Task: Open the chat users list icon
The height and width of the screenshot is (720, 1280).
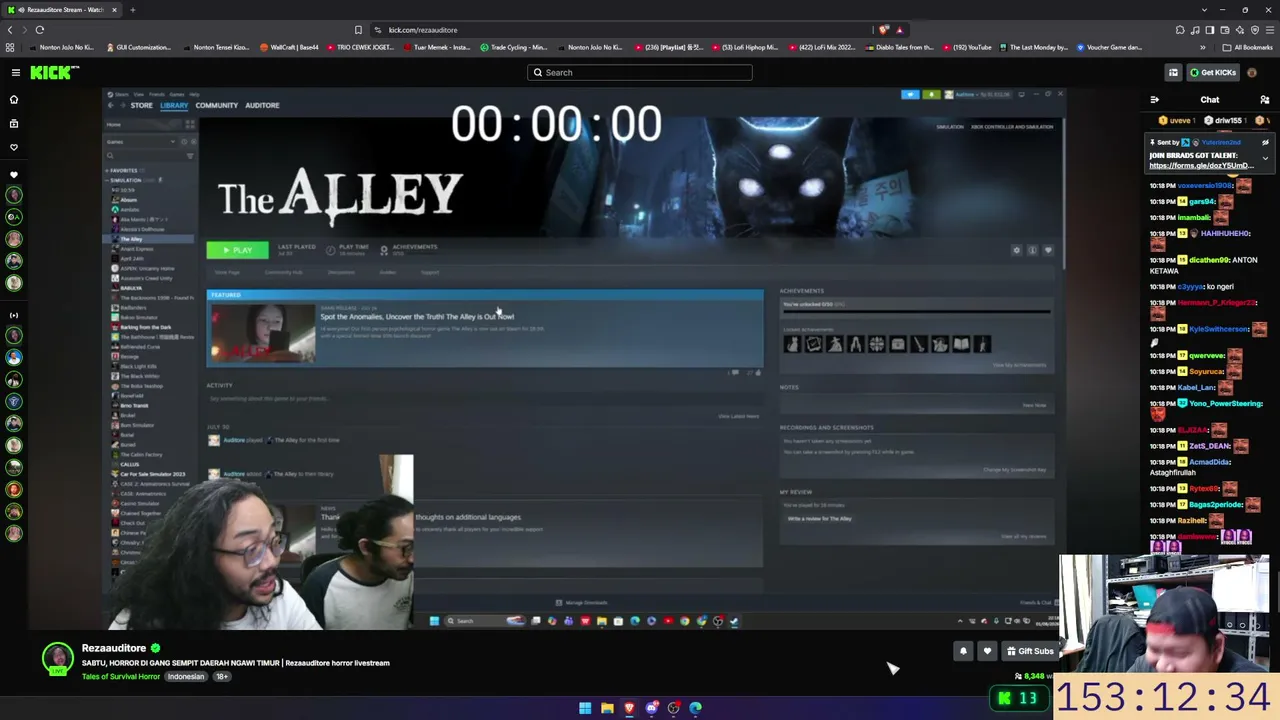Action: click(1264, 100)
